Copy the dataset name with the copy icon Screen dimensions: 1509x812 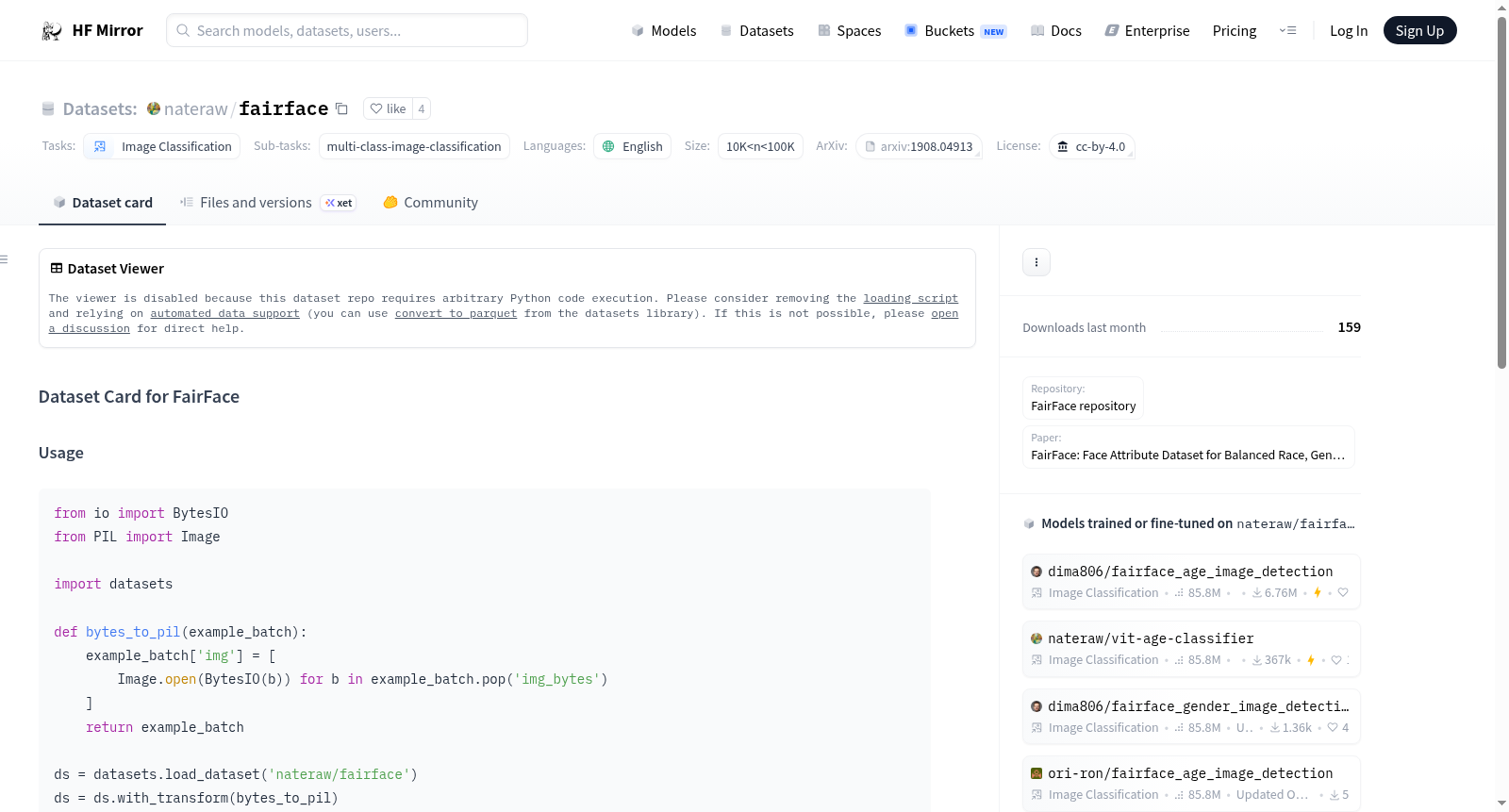point(341,108)
